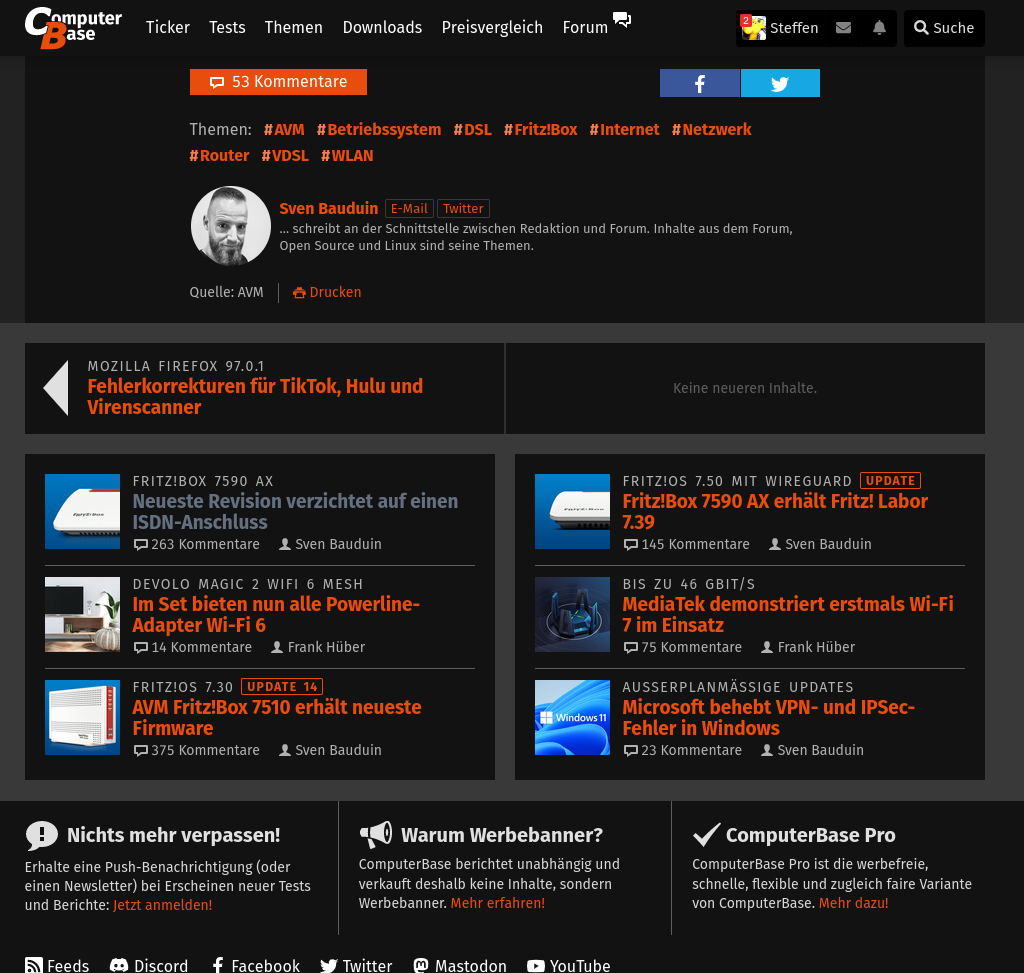Click the Forum speech bubbles icon
This screenshot has width=1024, height=973.
(x=622, y=20)
